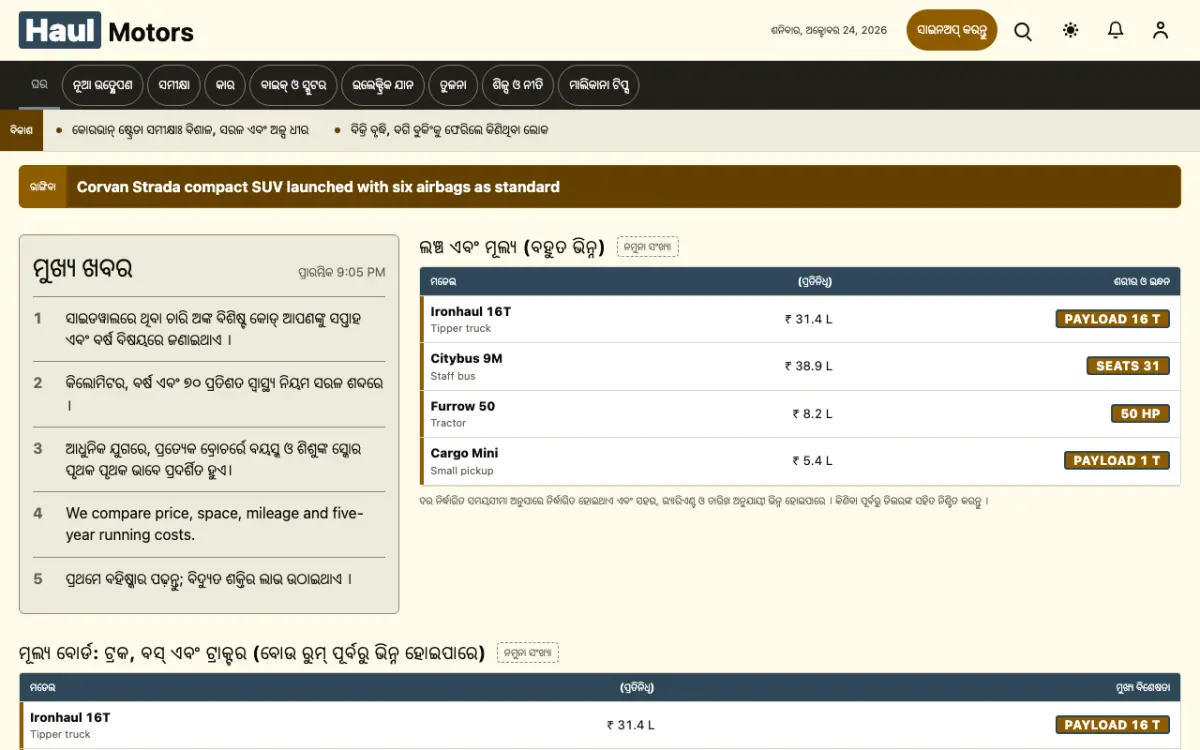The image size is (1200, 750).
Task: Open the notifications bell
Action: [1116, 30]
